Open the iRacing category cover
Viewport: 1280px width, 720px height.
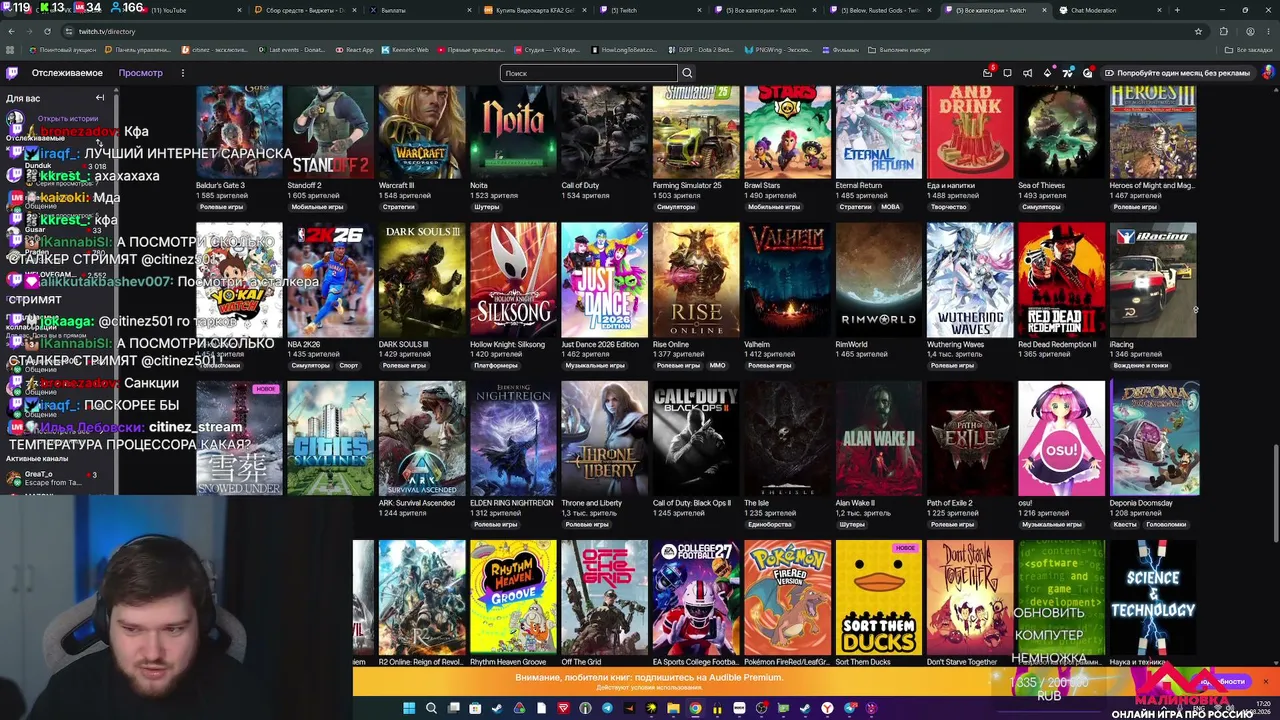tap(1153, 280)
